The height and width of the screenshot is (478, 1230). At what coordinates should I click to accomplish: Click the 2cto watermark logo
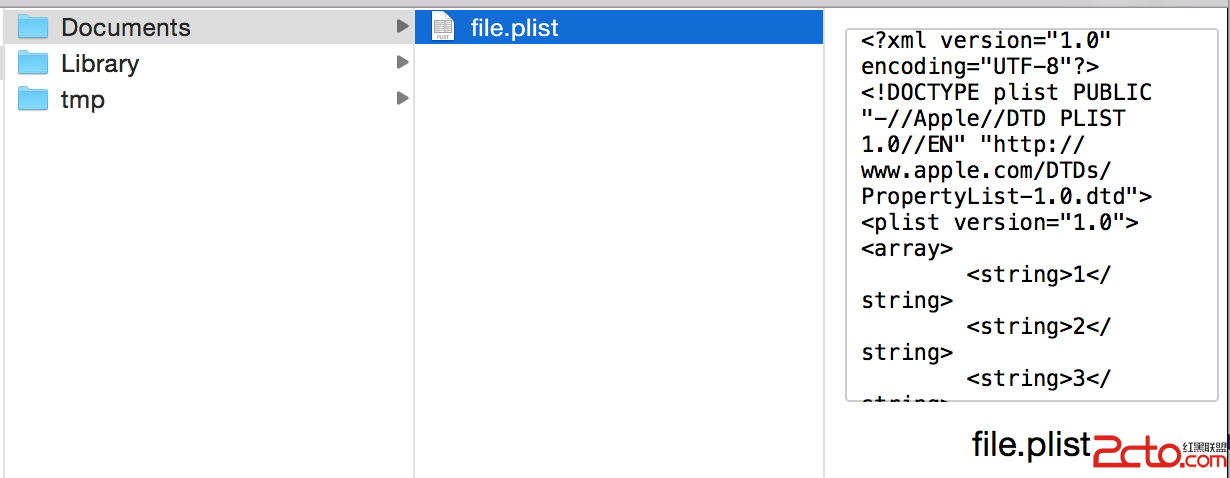(1136, 452)
